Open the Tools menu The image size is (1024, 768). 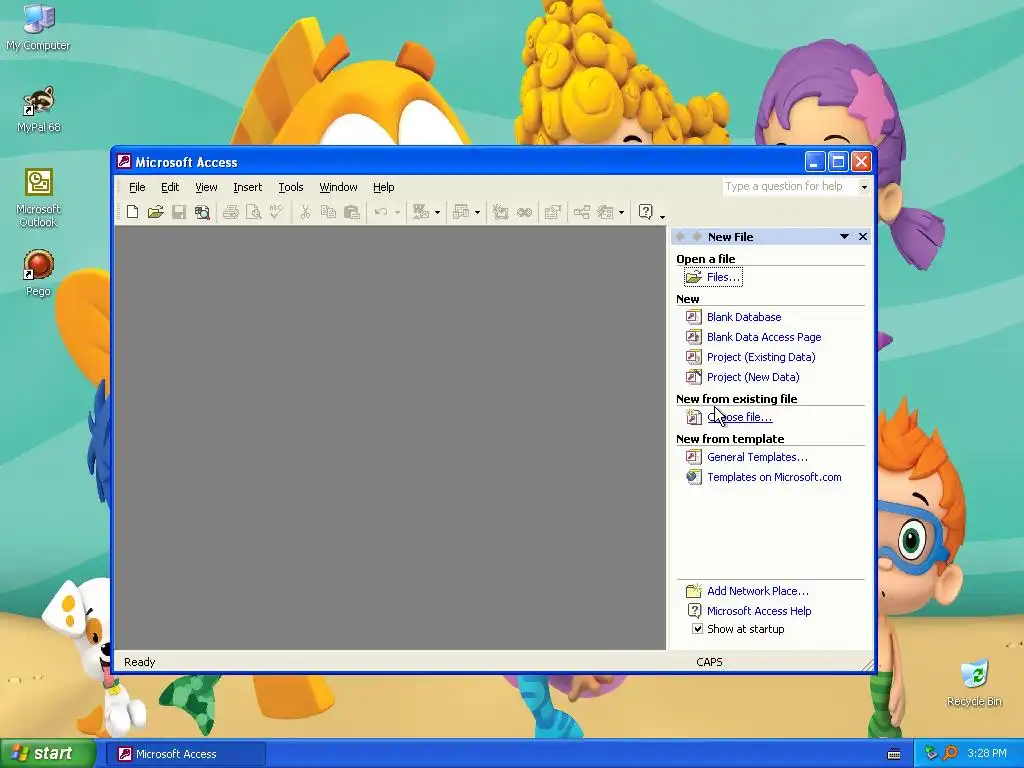tap(291, 187)
